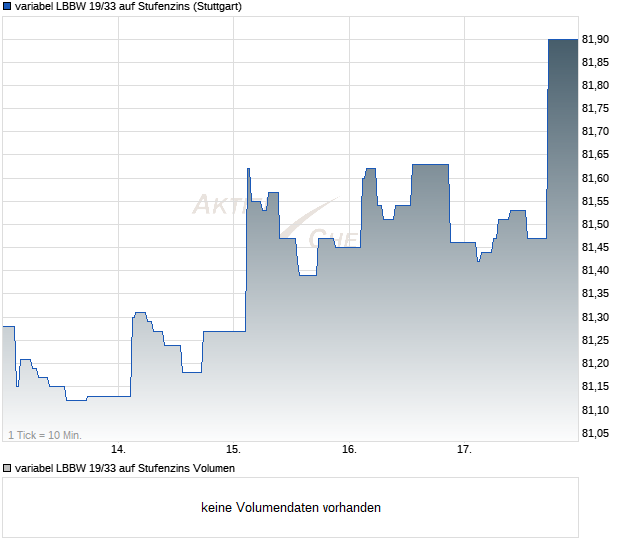Click the y-axis value '81,60'

click(595, 178)
